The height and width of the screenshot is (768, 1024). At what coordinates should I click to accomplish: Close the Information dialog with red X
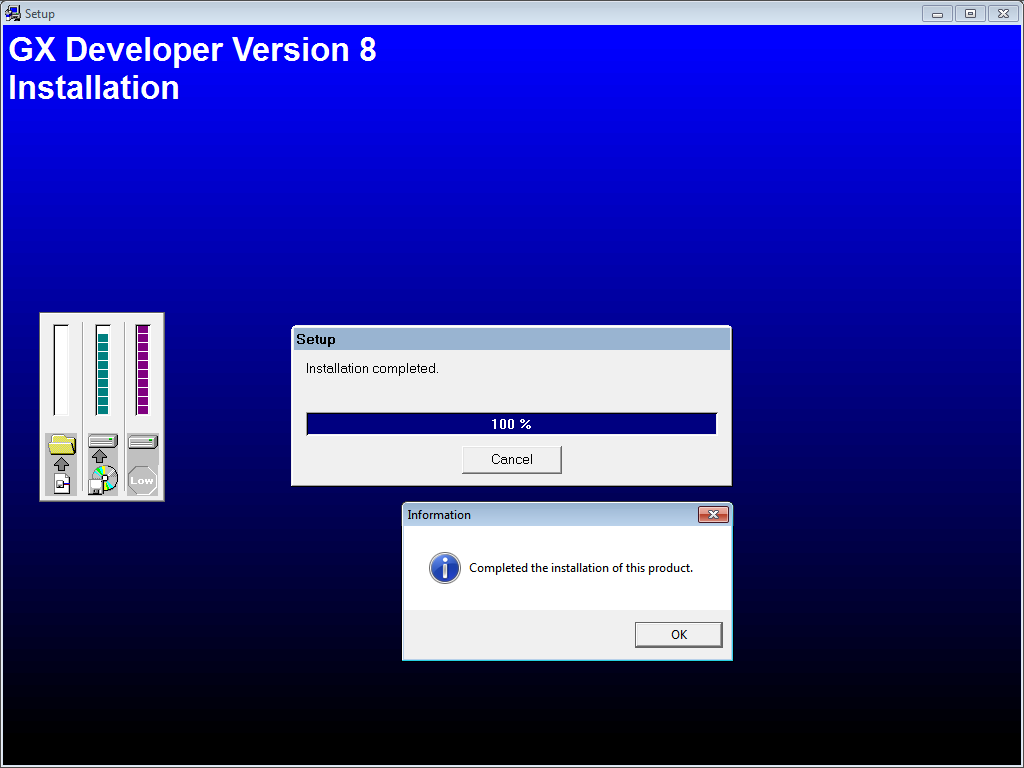click(x=713, y=515)
